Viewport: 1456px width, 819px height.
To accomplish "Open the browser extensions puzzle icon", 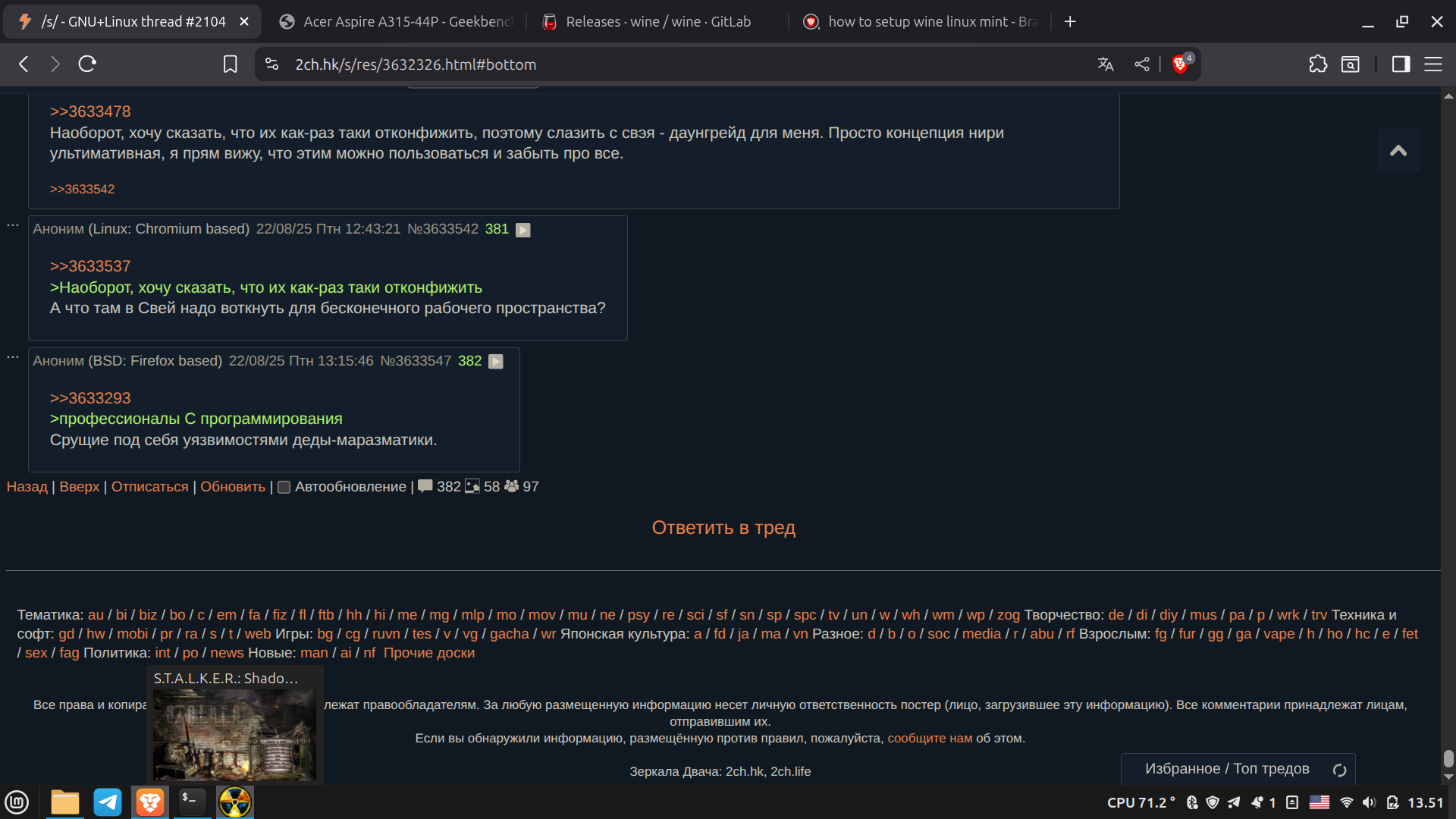I will tap(1318, 64).
